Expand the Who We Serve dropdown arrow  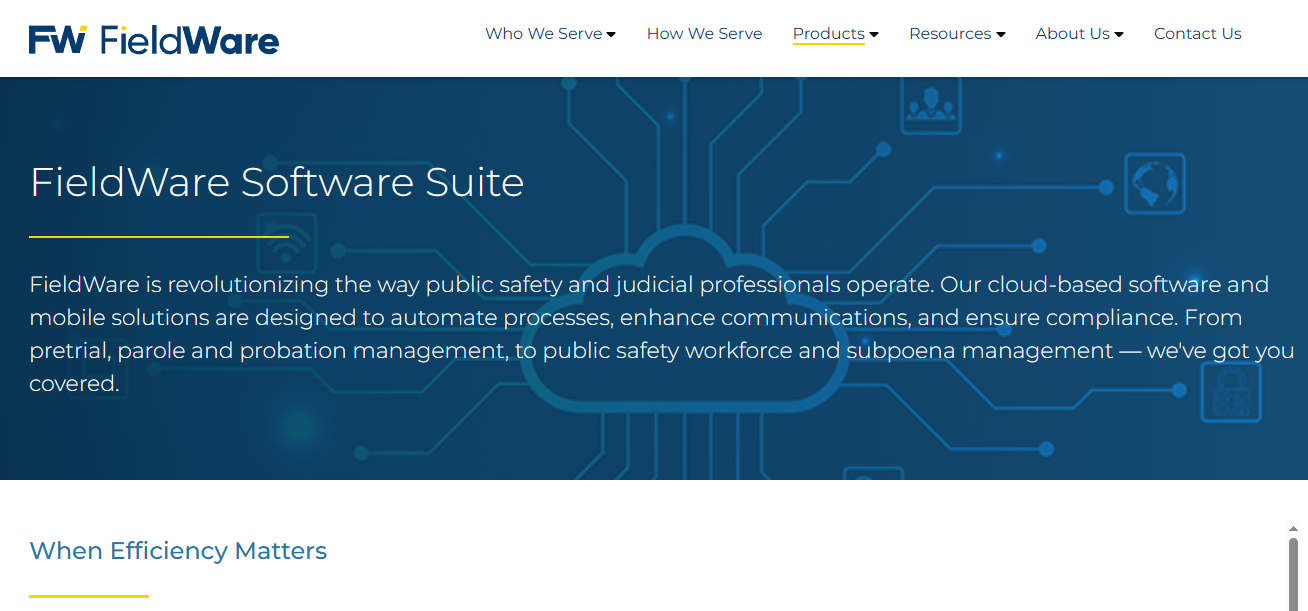tap(611, 35)
